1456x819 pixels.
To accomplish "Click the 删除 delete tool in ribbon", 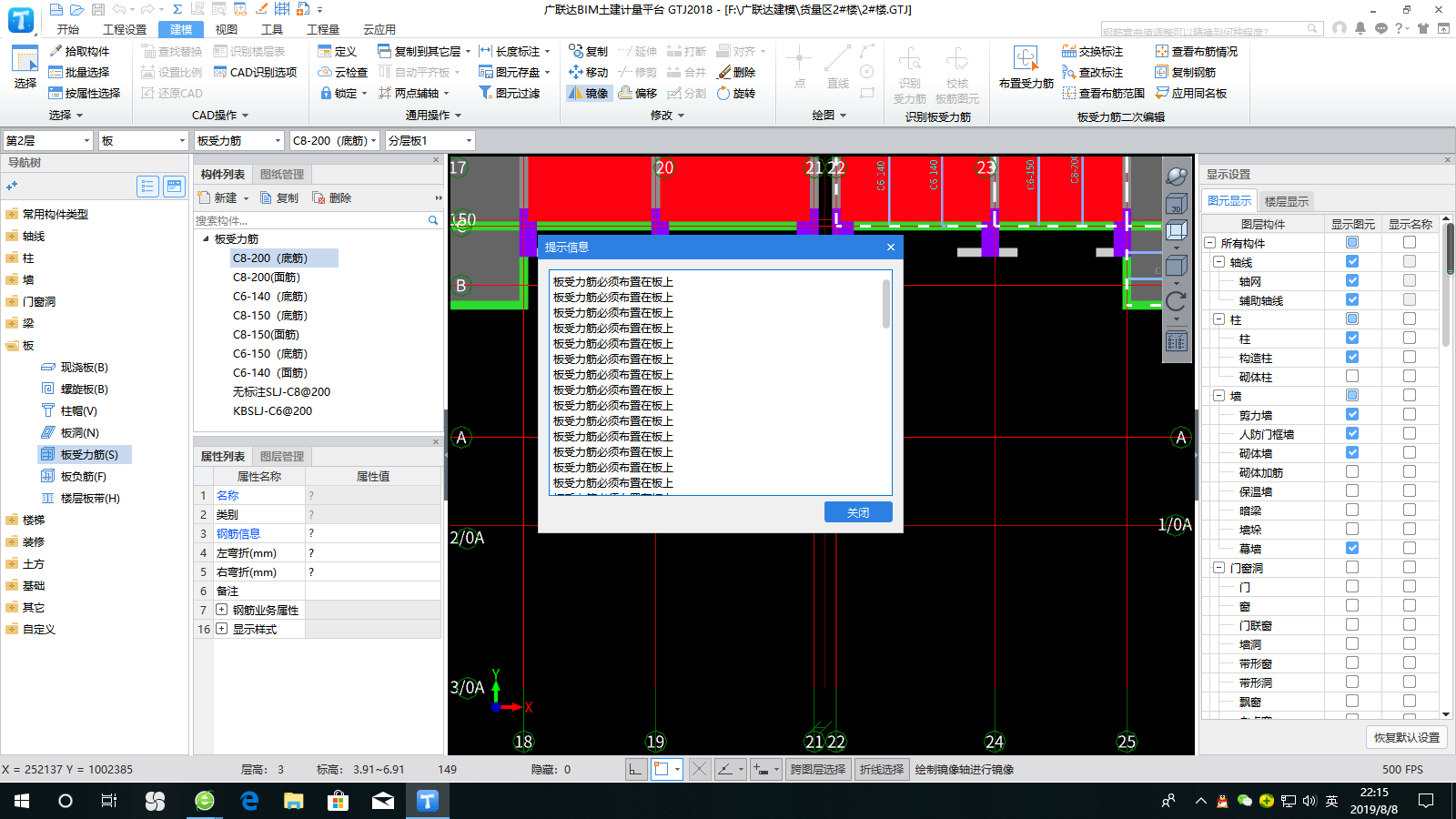I will pyautogui.click(x=736, y=72).
